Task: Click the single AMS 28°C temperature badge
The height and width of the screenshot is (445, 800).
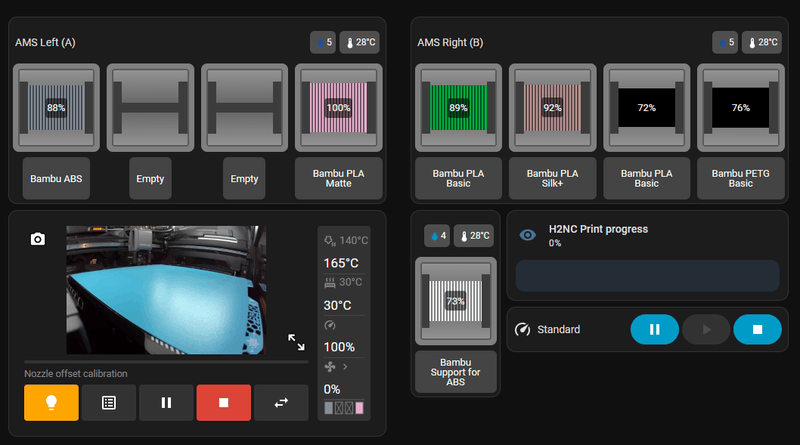Action: click(474, 236)
